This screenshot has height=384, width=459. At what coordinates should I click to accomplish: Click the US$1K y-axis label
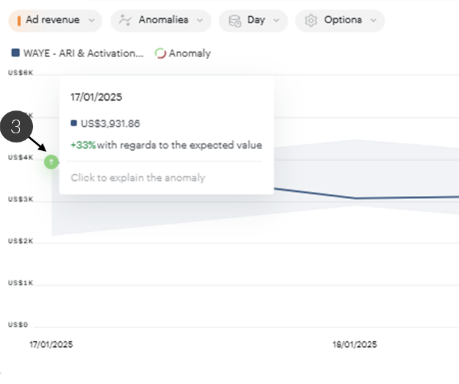(21, 283)
